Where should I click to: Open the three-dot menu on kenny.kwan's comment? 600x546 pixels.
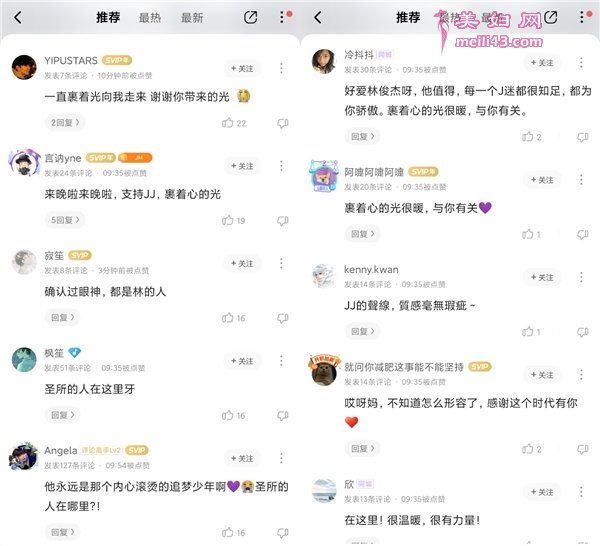coord(581,277)
